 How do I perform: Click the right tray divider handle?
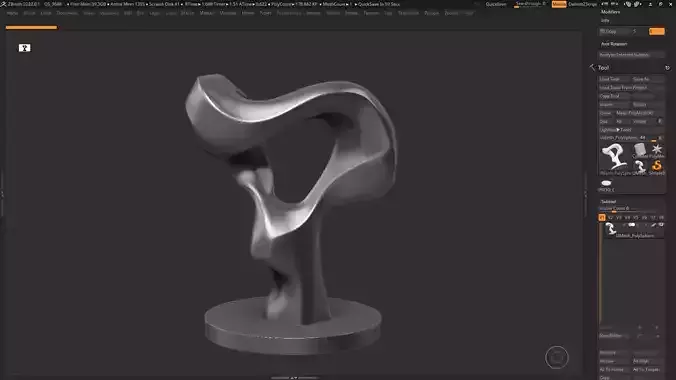(585, 194)
